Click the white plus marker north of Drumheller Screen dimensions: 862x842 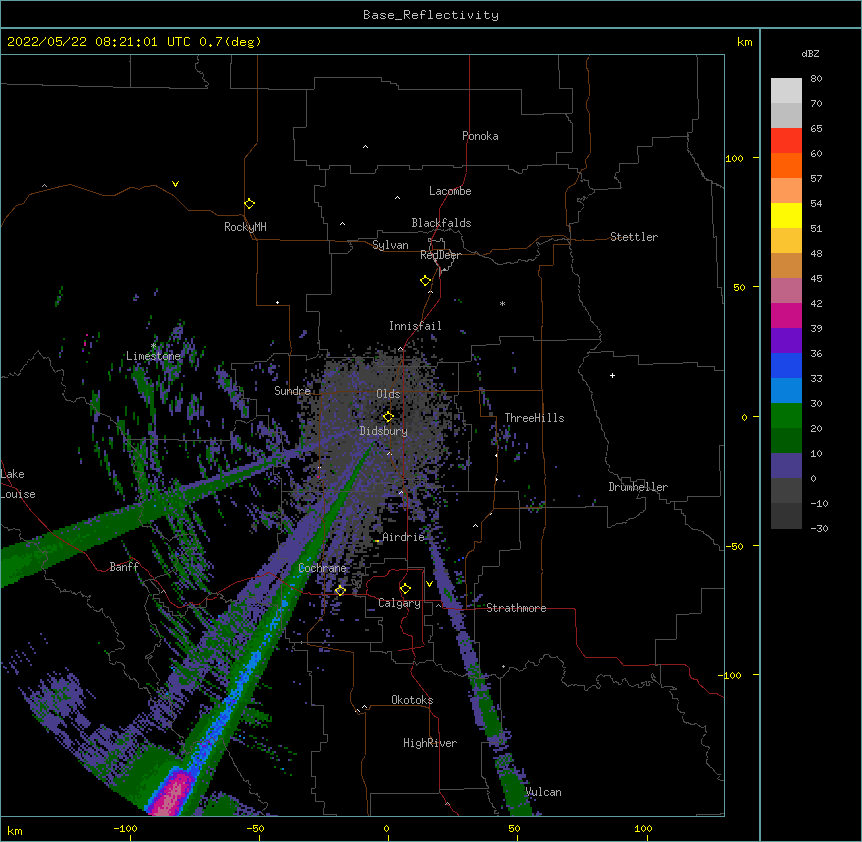612,375
